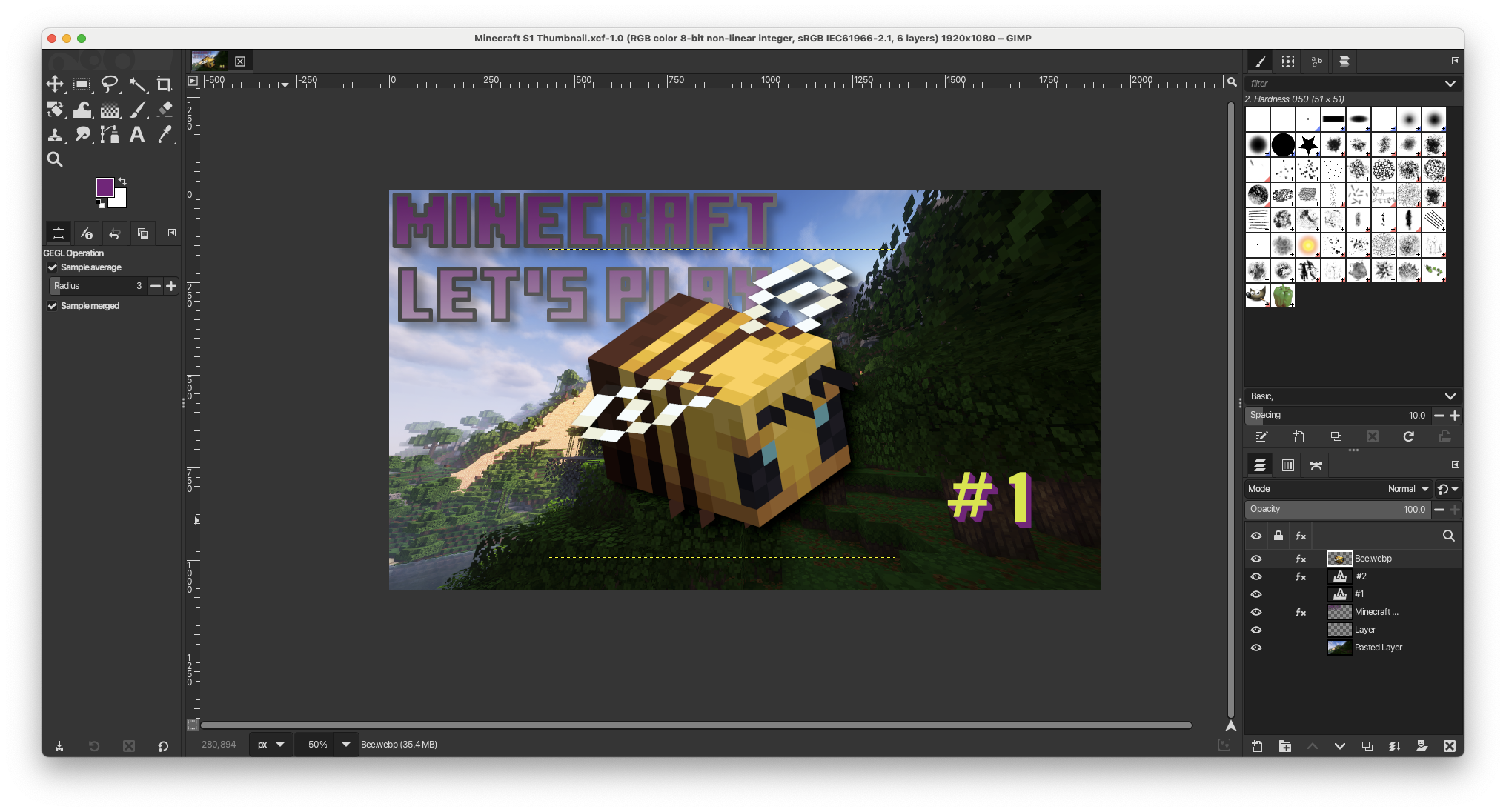Hide the #1 text layer
Viewport: 1506px width, 812px height.
point(1256,594)
